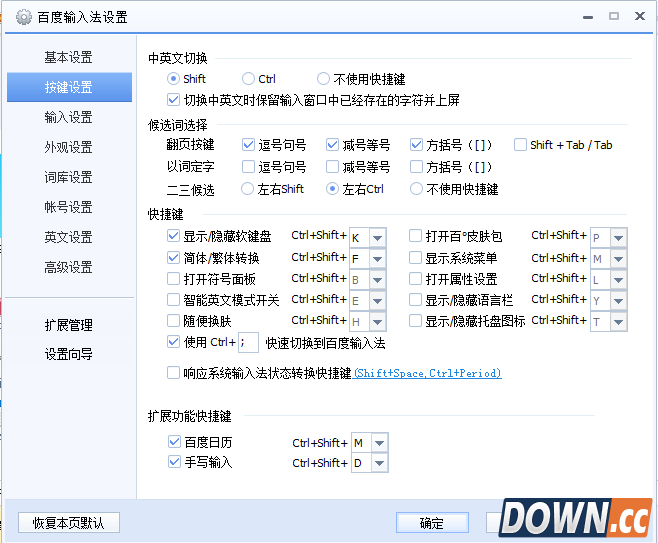Open key dropdown for 显示系统菜单 (M)

618,259
